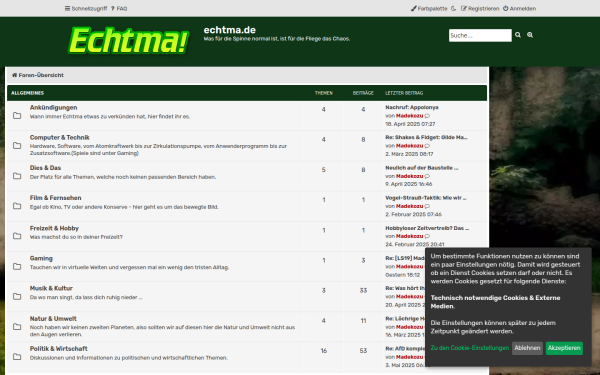The height and width of the screenshot is (375, 600).
Task: Click Politik & Wirtschaft post count 53
Action: point(363,351)
